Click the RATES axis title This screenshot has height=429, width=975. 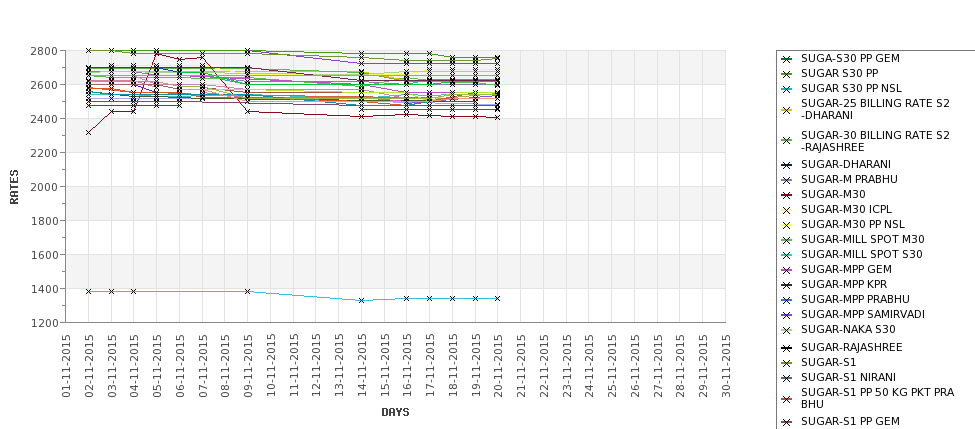(x=14, y=187)
